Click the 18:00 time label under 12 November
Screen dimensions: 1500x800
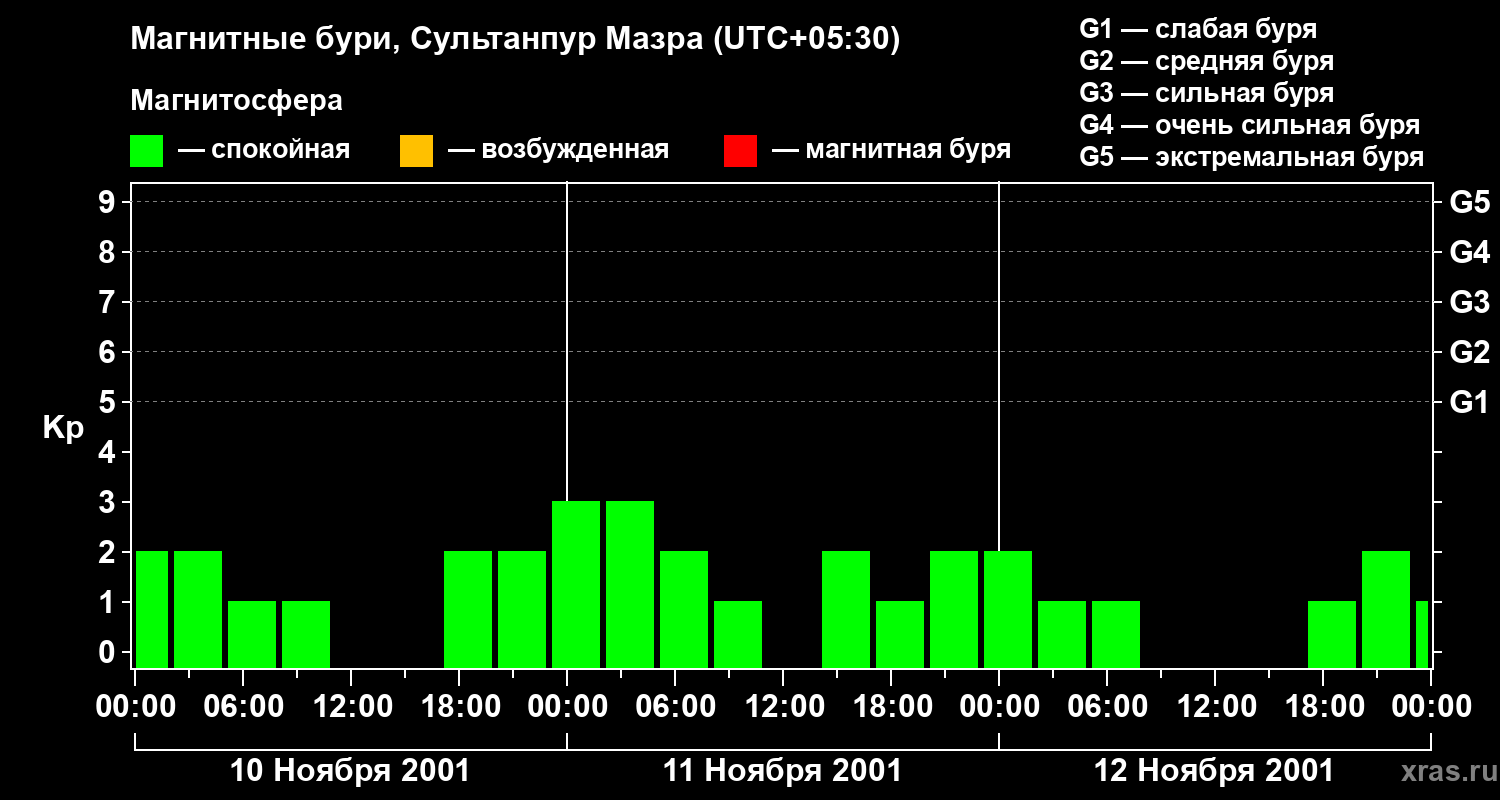click(x=1323, y=706)
